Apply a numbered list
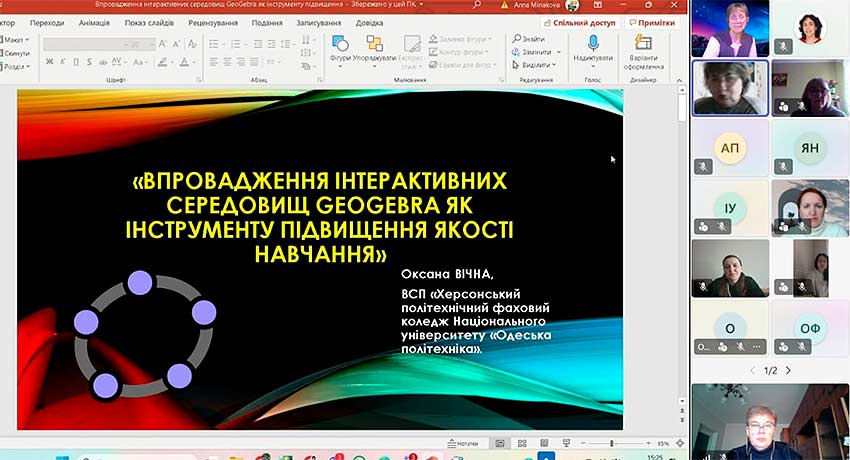The image size is (850, 460). (x=237, y=44)
